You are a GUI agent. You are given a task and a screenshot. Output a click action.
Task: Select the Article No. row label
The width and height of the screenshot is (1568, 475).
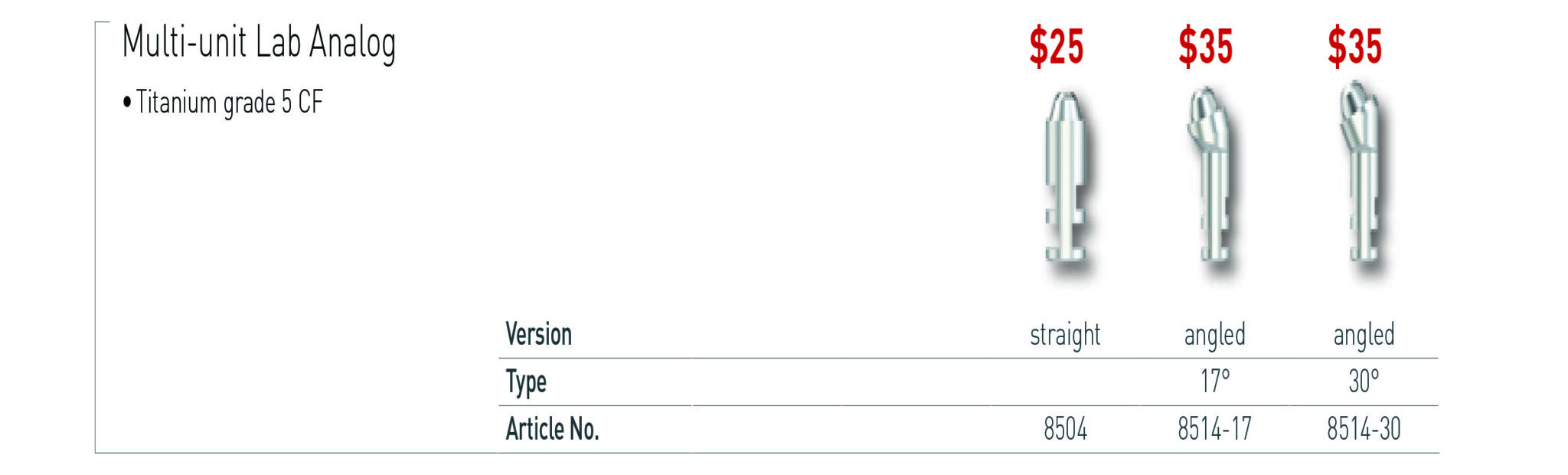[552, 429]
